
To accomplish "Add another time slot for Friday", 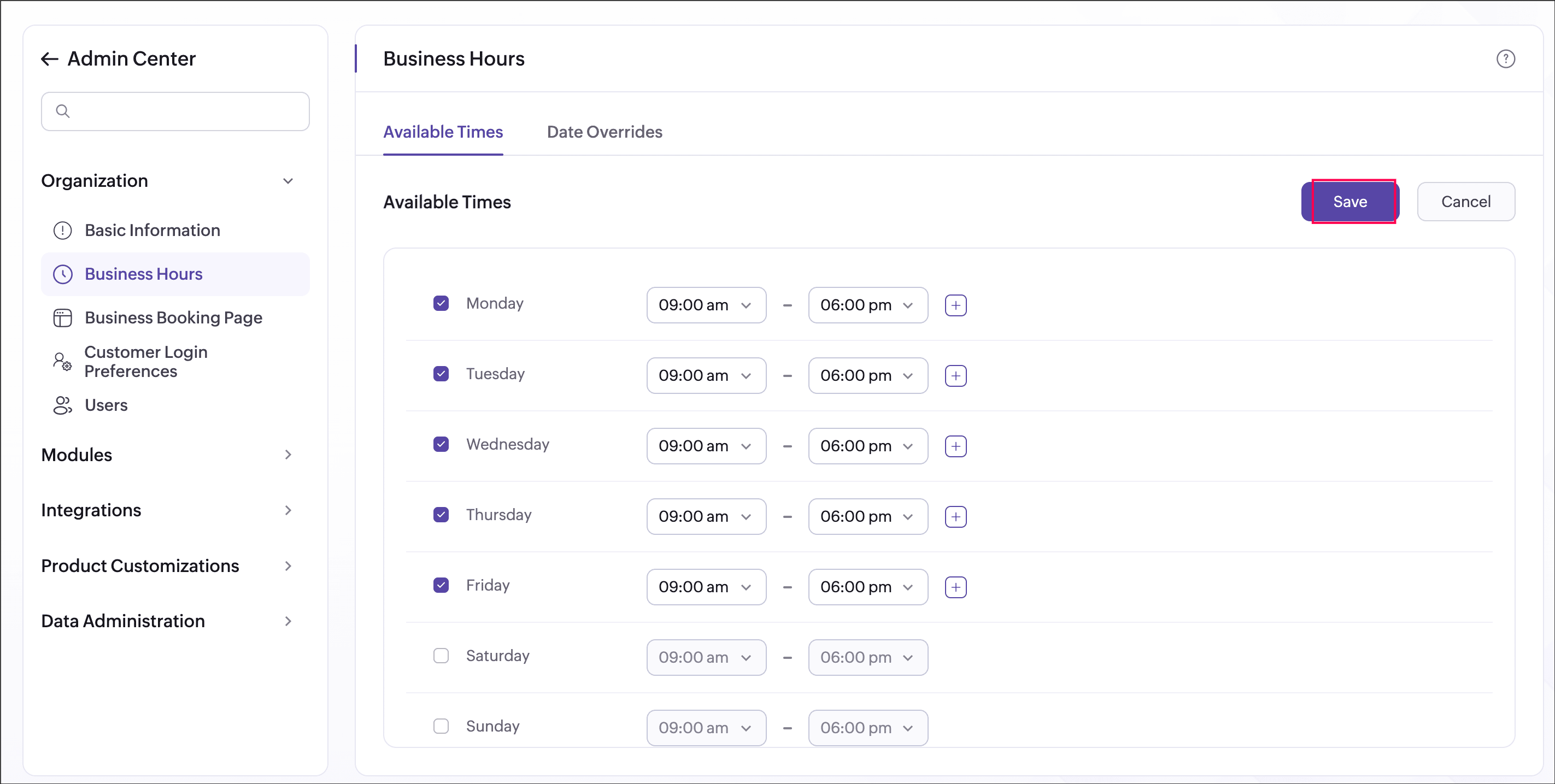I will pos(955,587).
